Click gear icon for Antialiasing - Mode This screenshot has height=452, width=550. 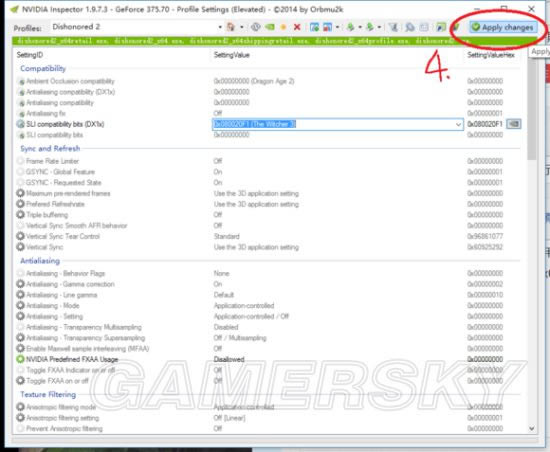[x=20, y=305]
